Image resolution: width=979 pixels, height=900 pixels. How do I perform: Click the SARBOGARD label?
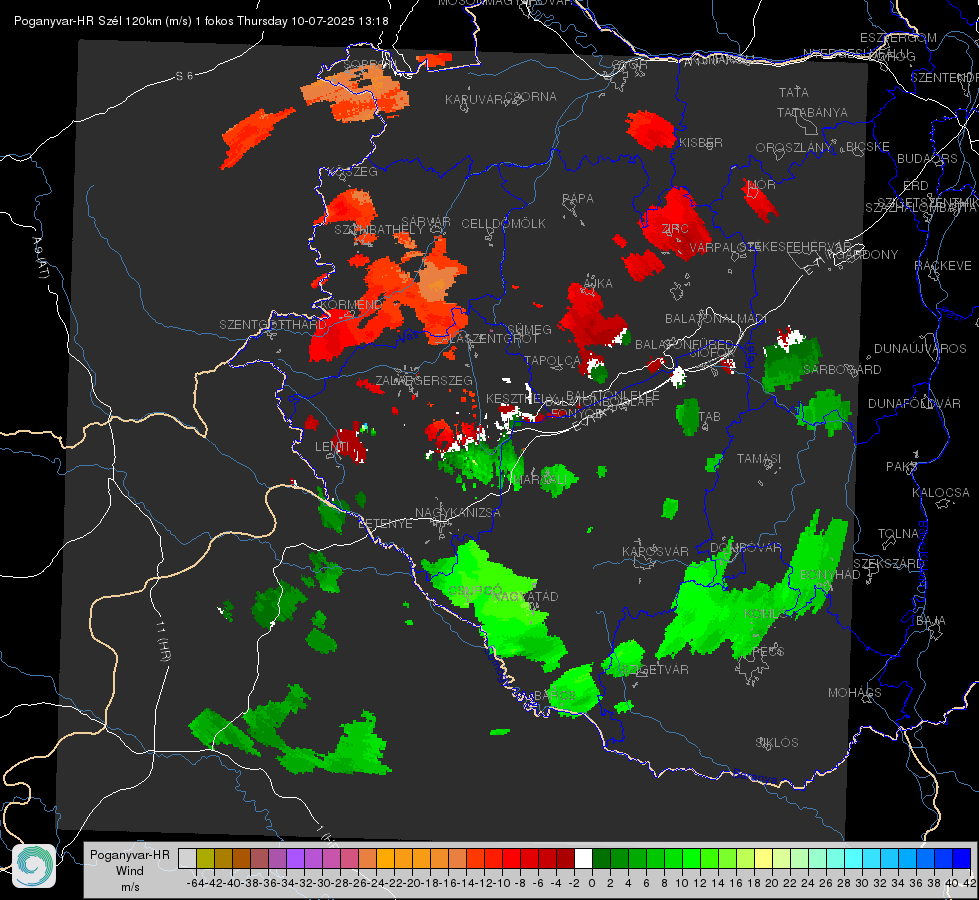842,370
